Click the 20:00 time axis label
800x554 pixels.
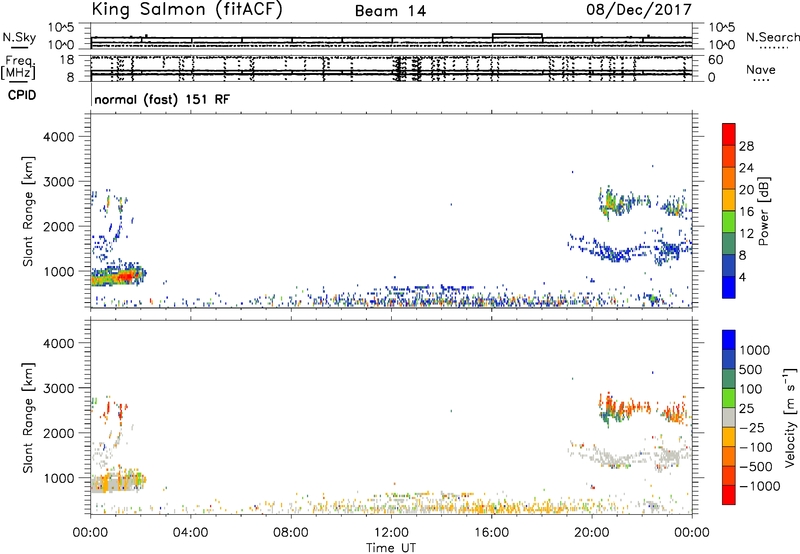(x=592, y=533)
